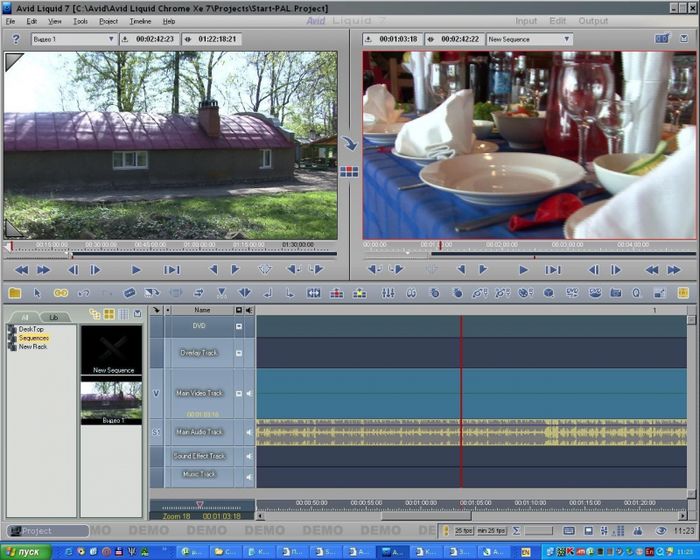Viewport: 700px width, 560px height.
Task: Select the arrow pointer edit tool
Action: pos(38,293)
